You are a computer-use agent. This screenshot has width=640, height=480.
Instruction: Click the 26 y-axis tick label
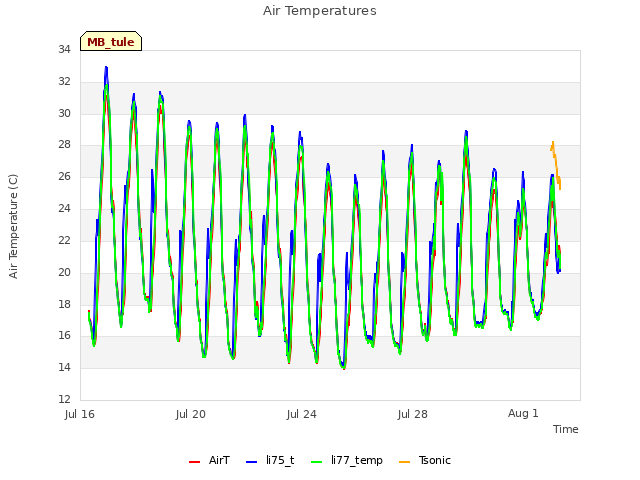64,176
